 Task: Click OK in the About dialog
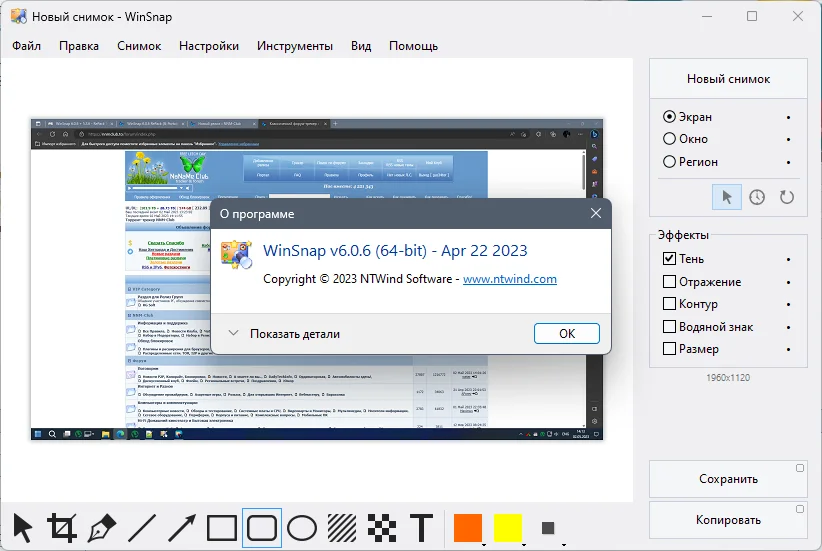point(567,333)
